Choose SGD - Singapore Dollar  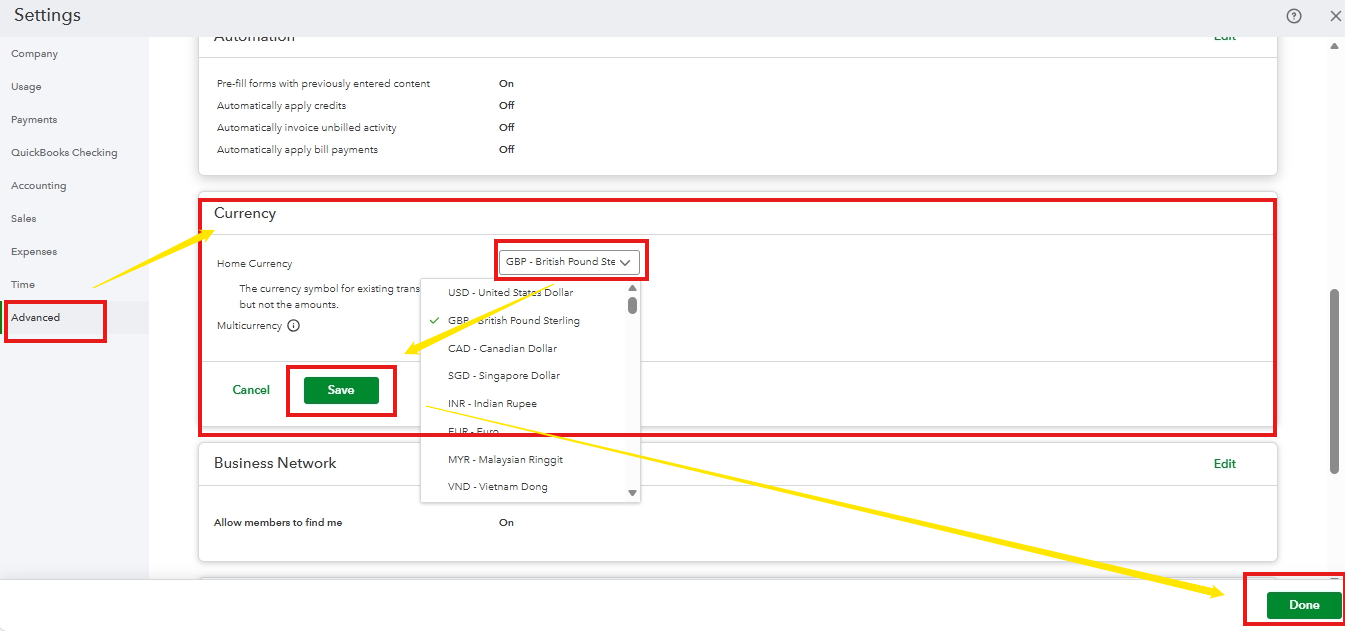point(504,376)
